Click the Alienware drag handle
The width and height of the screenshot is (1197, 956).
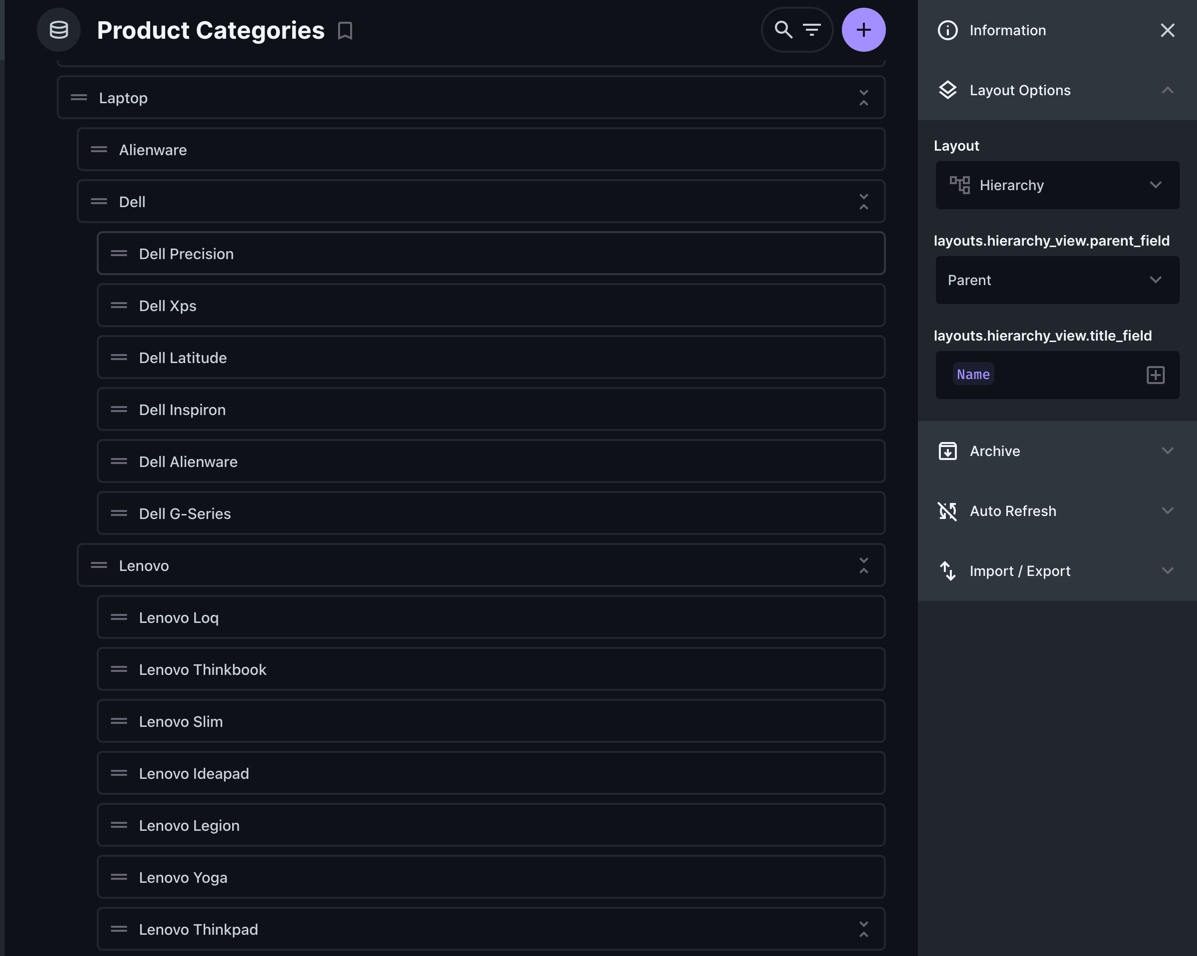(98, 150)
